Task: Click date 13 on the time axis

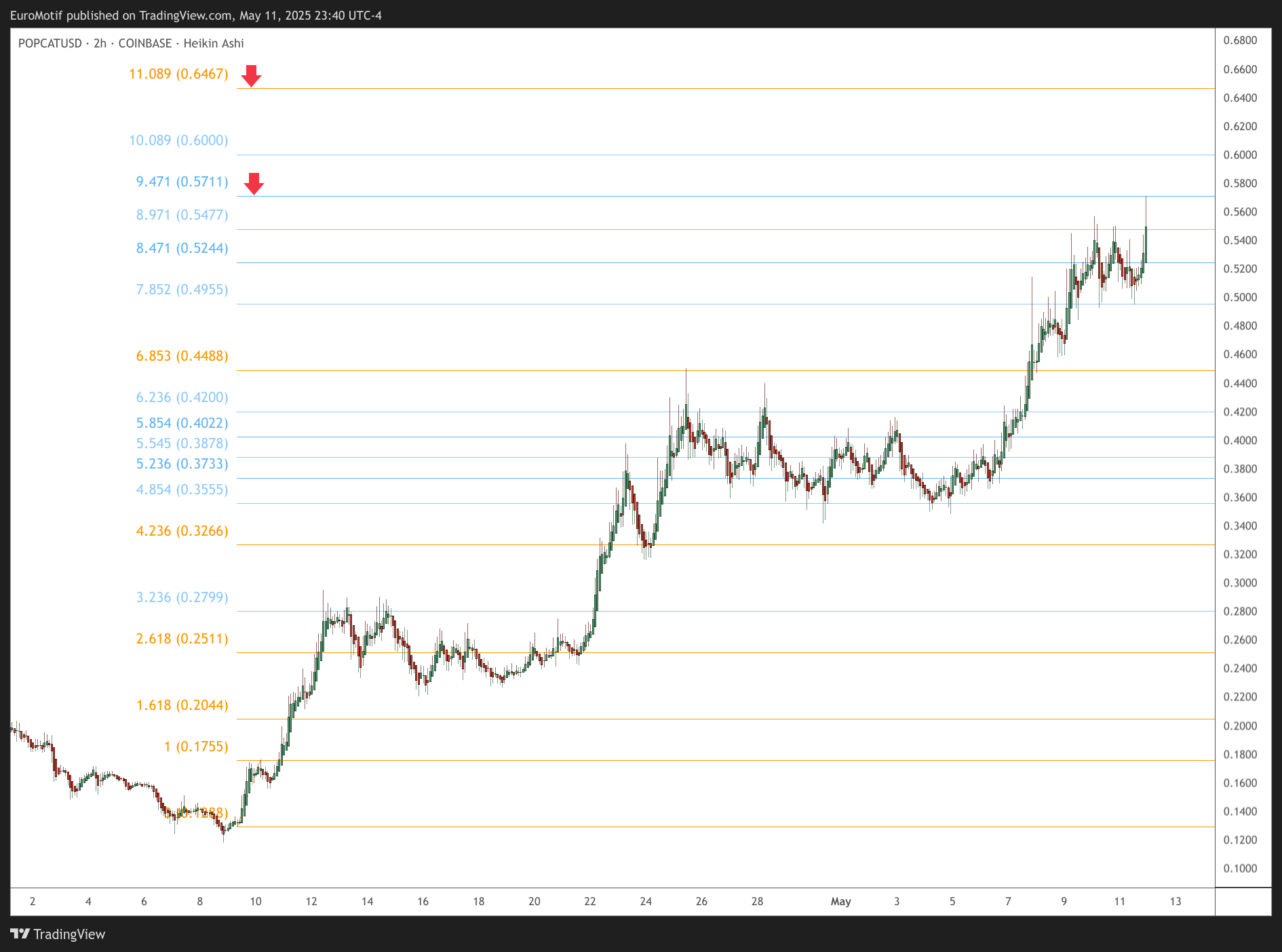Action: coord(1176,901)
